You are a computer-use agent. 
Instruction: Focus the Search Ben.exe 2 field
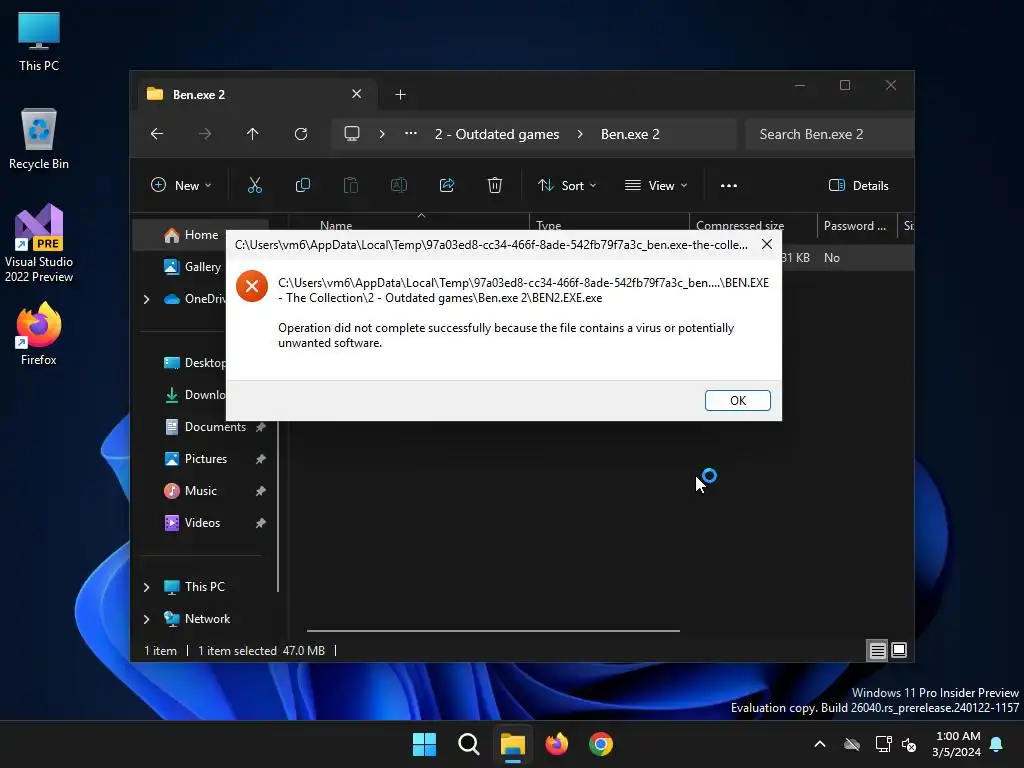tap(829, 134)
